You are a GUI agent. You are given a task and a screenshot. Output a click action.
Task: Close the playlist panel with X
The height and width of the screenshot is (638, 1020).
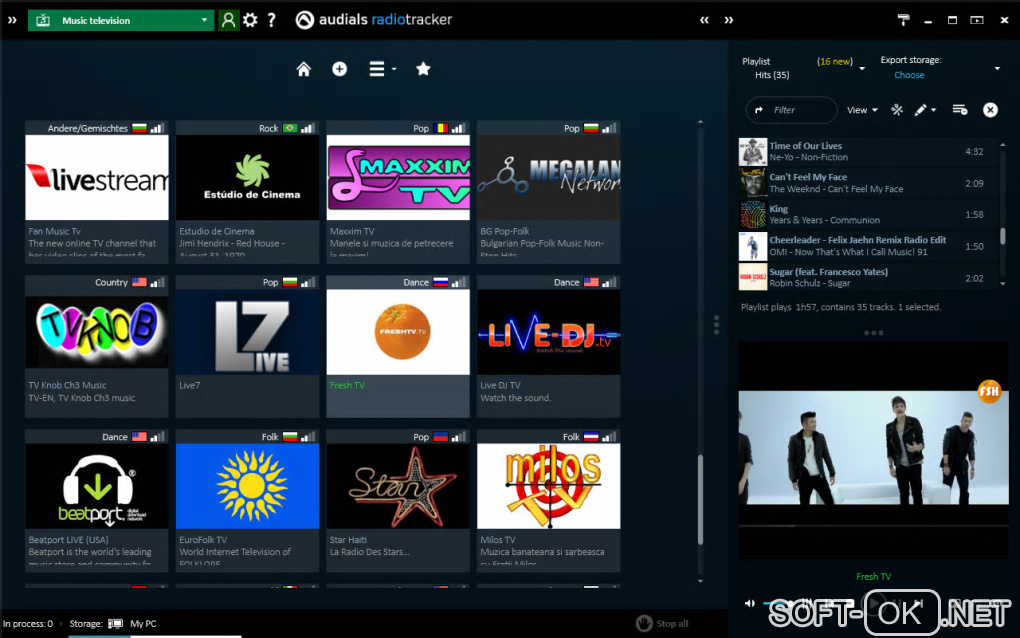[x=990, y=110]
